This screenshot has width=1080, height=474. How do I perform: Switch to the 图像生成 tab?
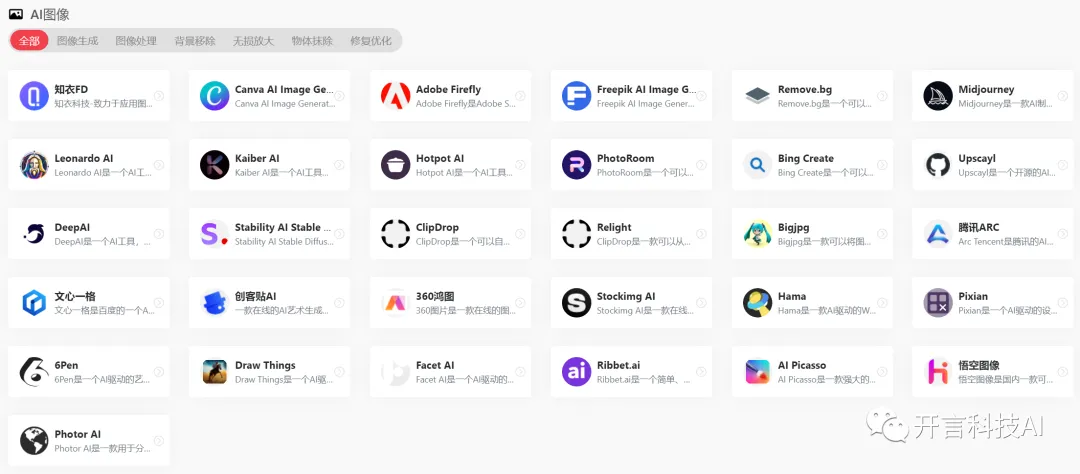tap(77, 41)
